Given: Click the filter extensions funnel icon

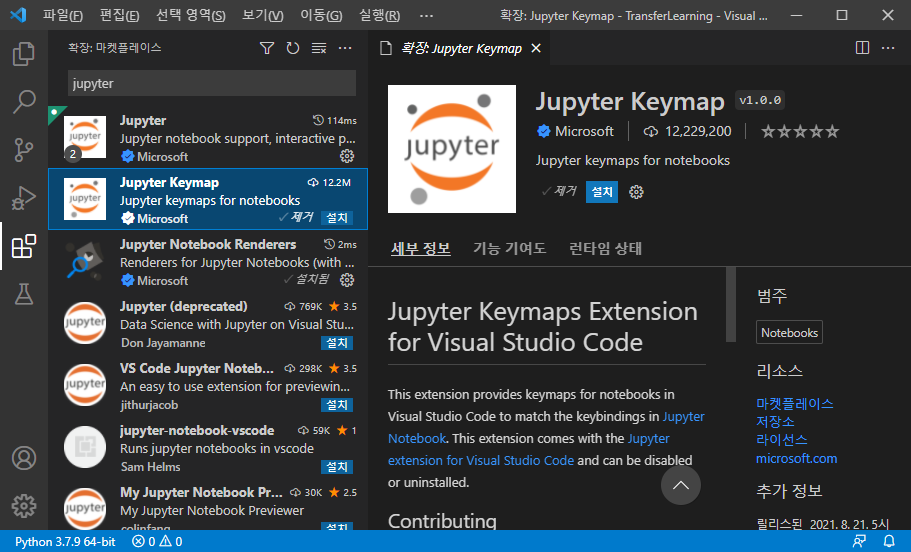Looking at the screenshot, I should (x=267, y=48).
